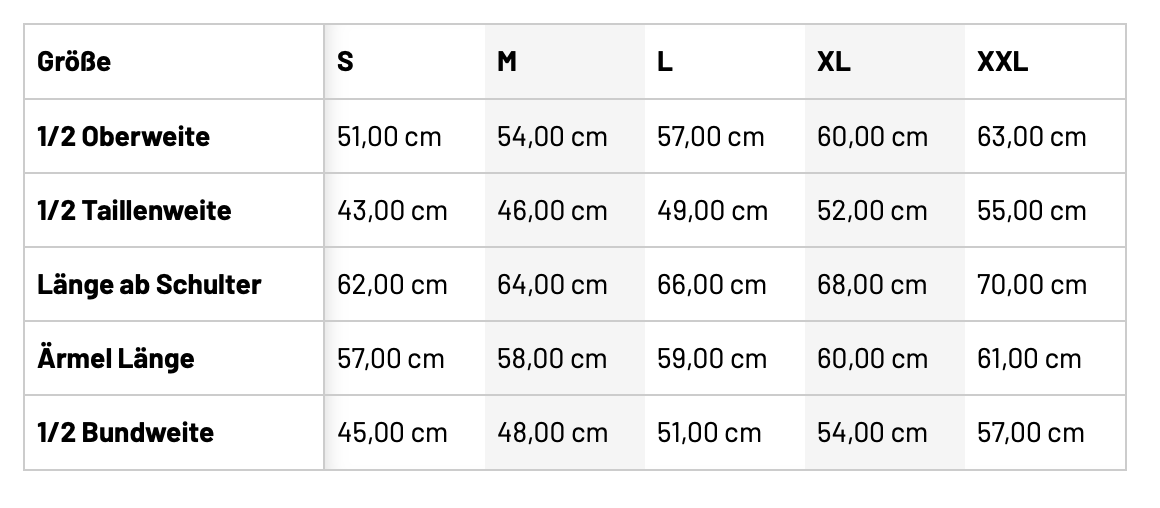Click the Größe header cell
The width and height of the screenshot is (1160, 508).
tap(74, 62)
